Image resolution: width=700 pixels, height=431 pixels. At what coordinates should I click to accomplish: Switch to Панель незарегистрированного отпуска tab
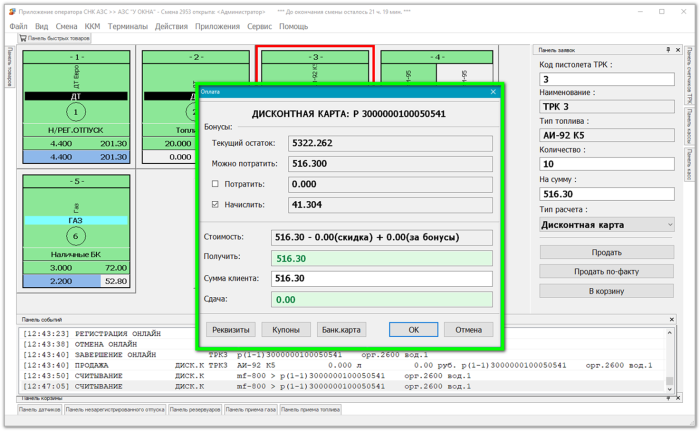(115, 410)
